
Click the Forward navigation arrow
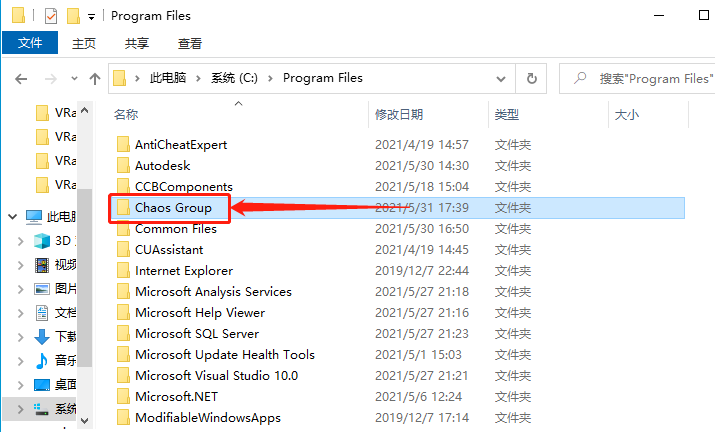[x=51, y=79]
